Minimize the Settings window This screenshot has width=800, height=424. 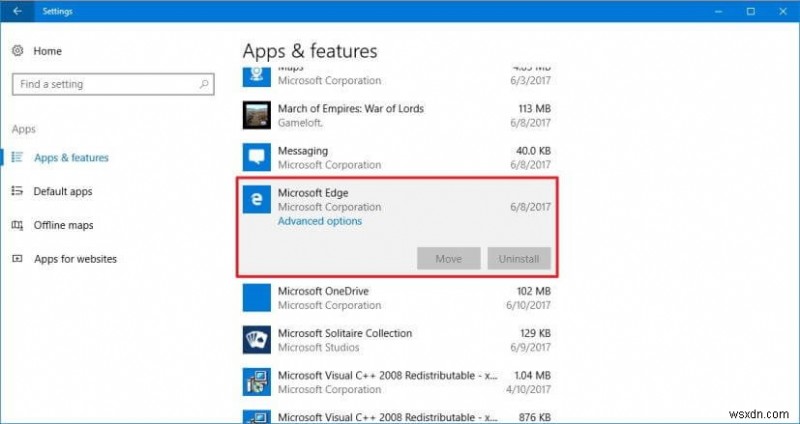click(718, 11)
